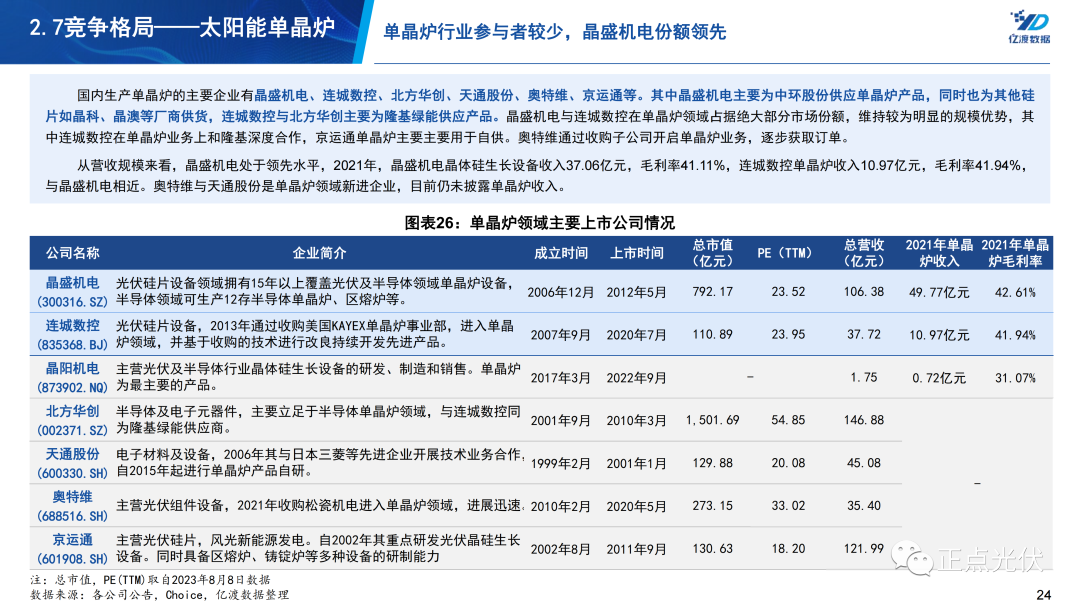Image resolution: width=1080 pixels, height=608 pixels.
Task: Click the paragraph beginning 从营收规模来看
Action: [x=537, y=176]
